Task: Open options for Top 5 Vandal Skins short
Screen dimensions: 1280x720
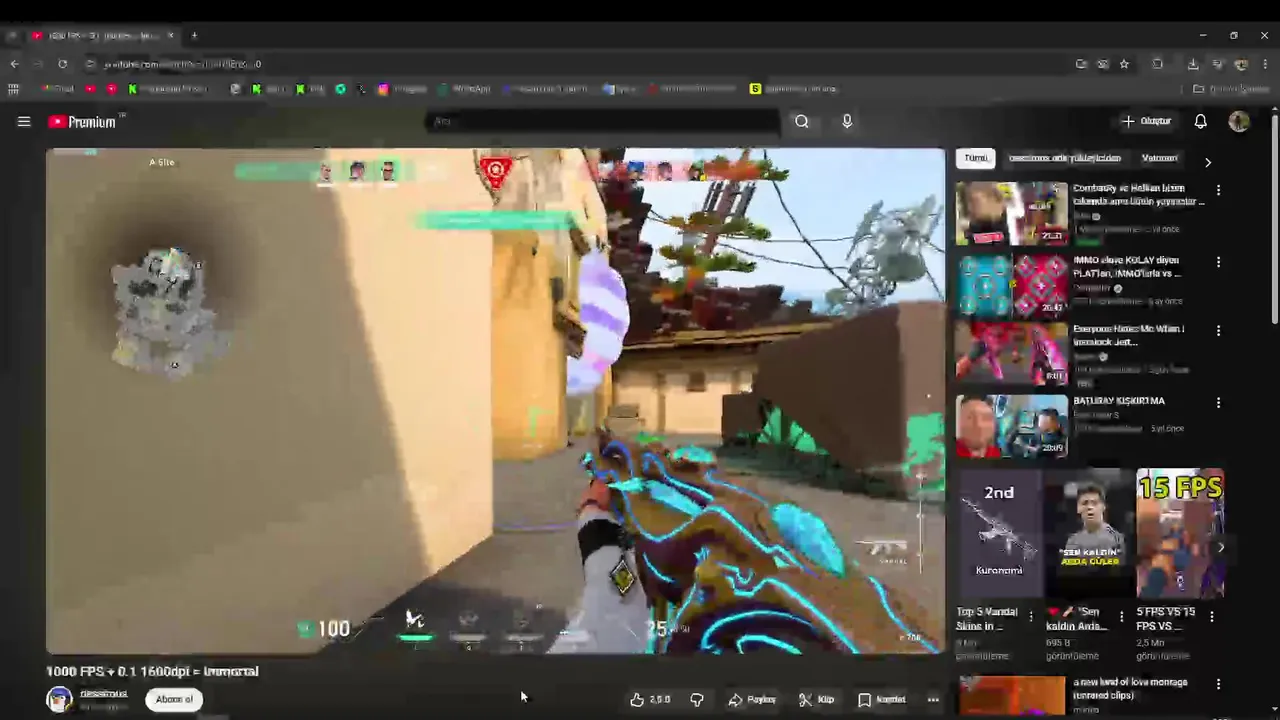Action: pyautogui.click(x=1031, y=616)
